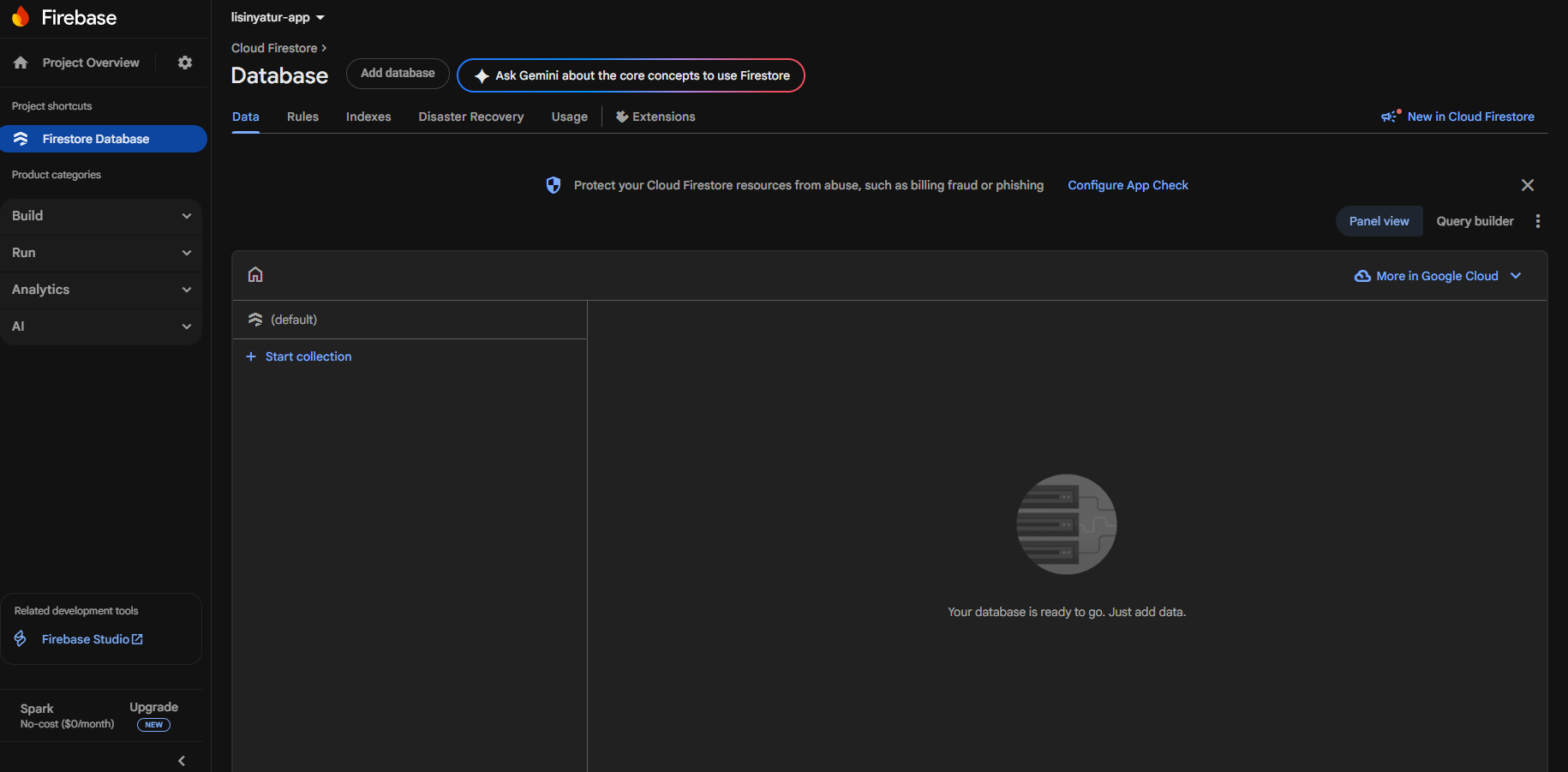Expand the Build category
The image size is (1568, 772).
coord(101,216)
